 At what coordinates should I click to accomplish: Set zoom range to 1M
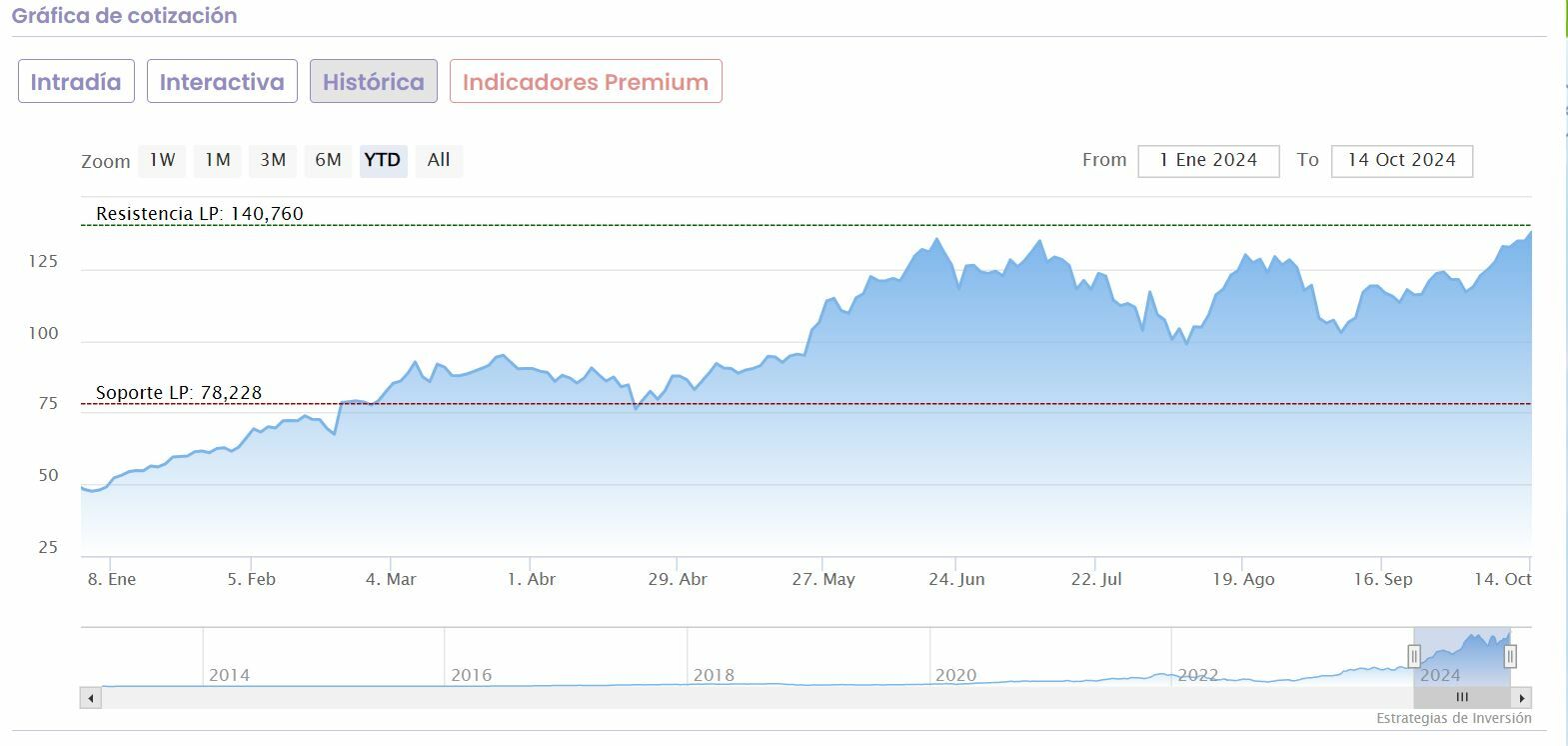point(218,160)
